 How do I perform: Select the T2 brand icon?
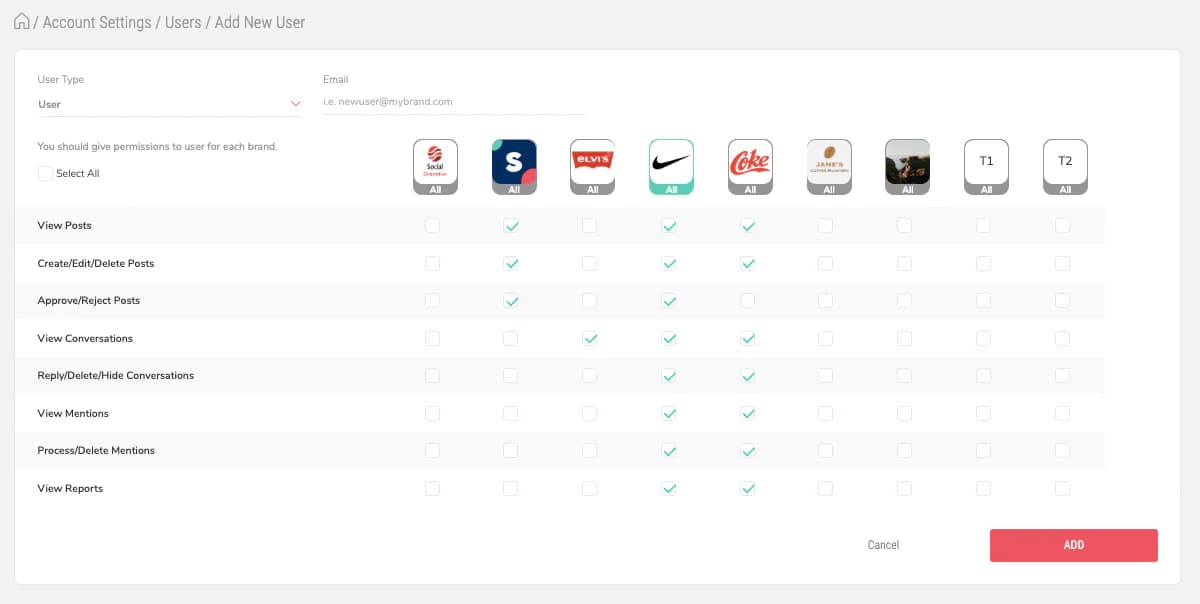[1065, 167]
